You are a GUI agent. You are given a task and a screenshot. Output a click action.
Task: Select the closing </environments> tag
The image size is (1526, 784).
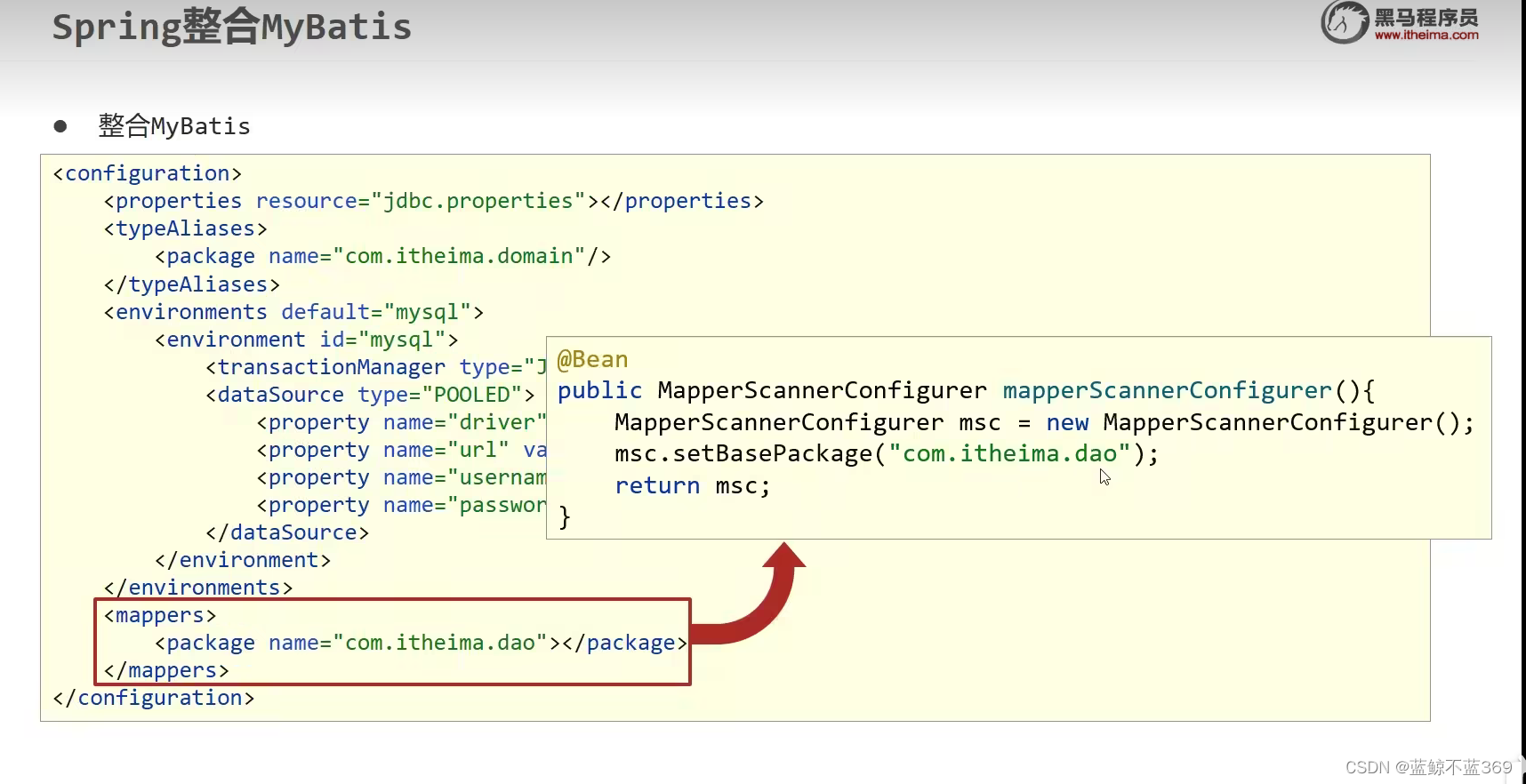(x=198, y=588)
